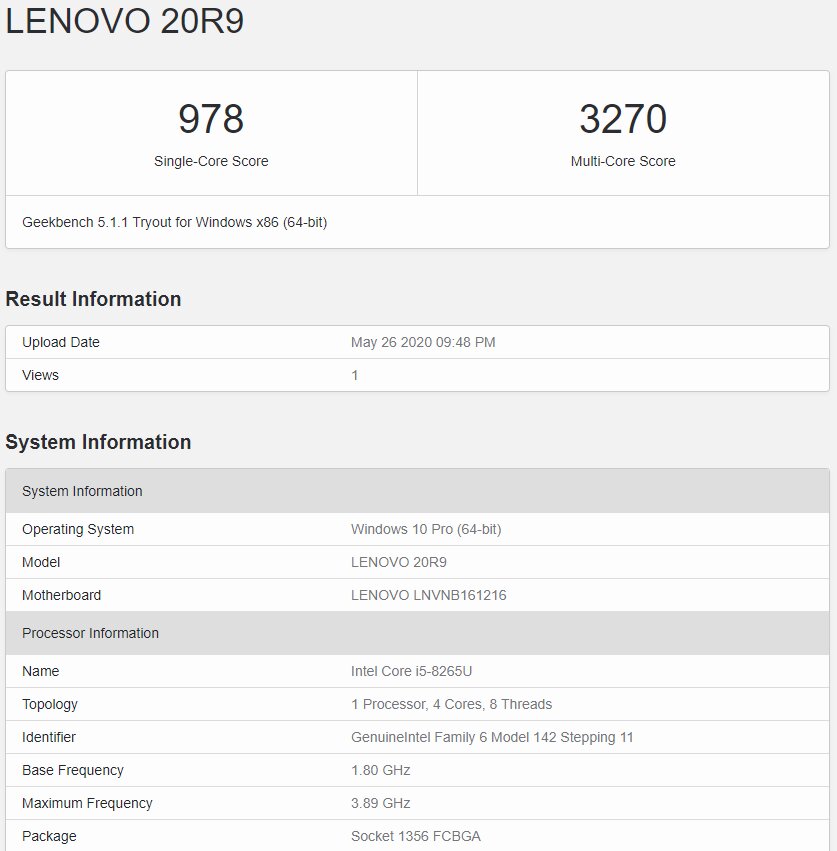837x851 pixels.
Task: Click the large System Information section heading
Action: pos(98,442)
